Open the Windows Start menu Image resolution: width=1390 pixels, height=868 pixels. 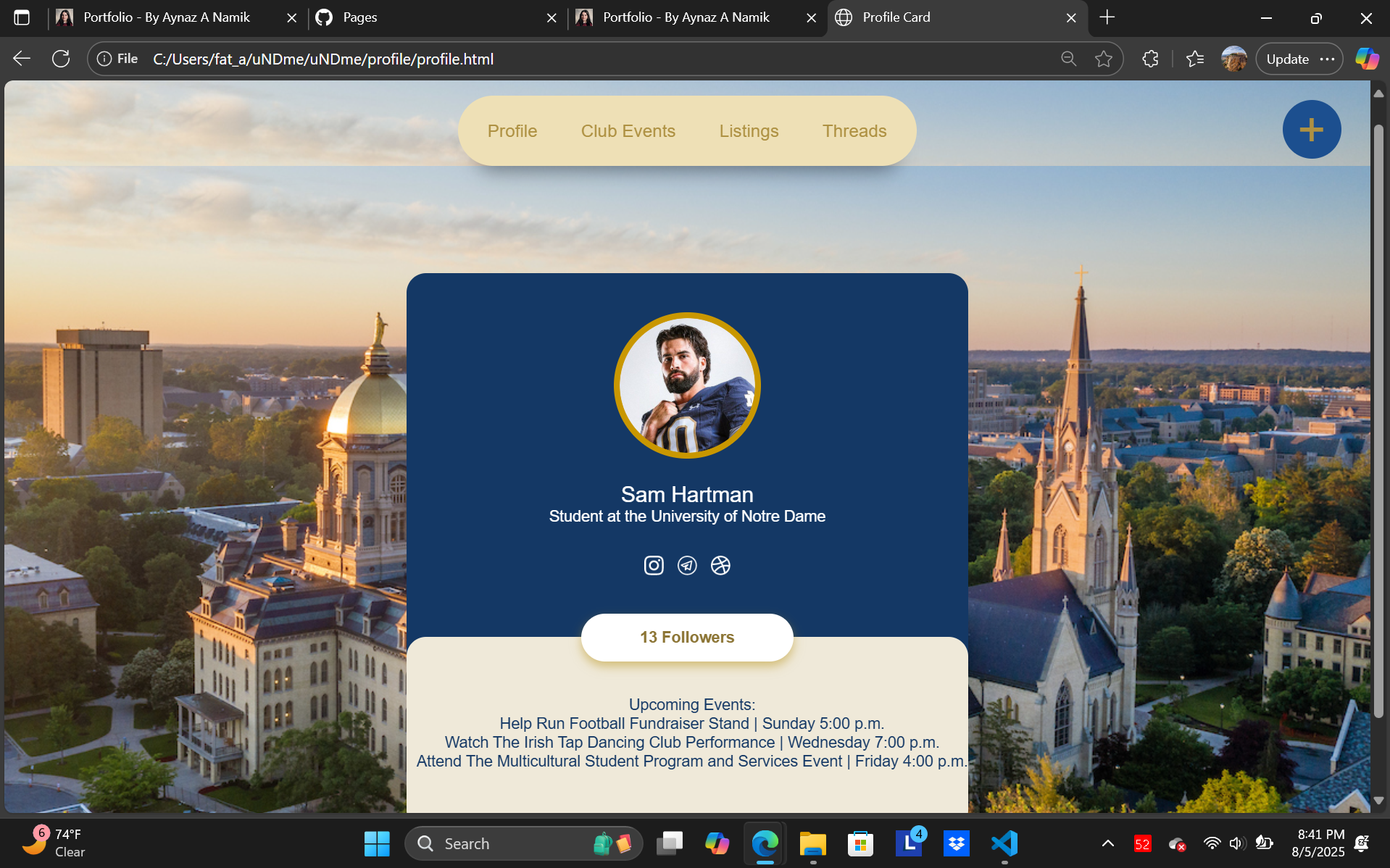(377, 843)
